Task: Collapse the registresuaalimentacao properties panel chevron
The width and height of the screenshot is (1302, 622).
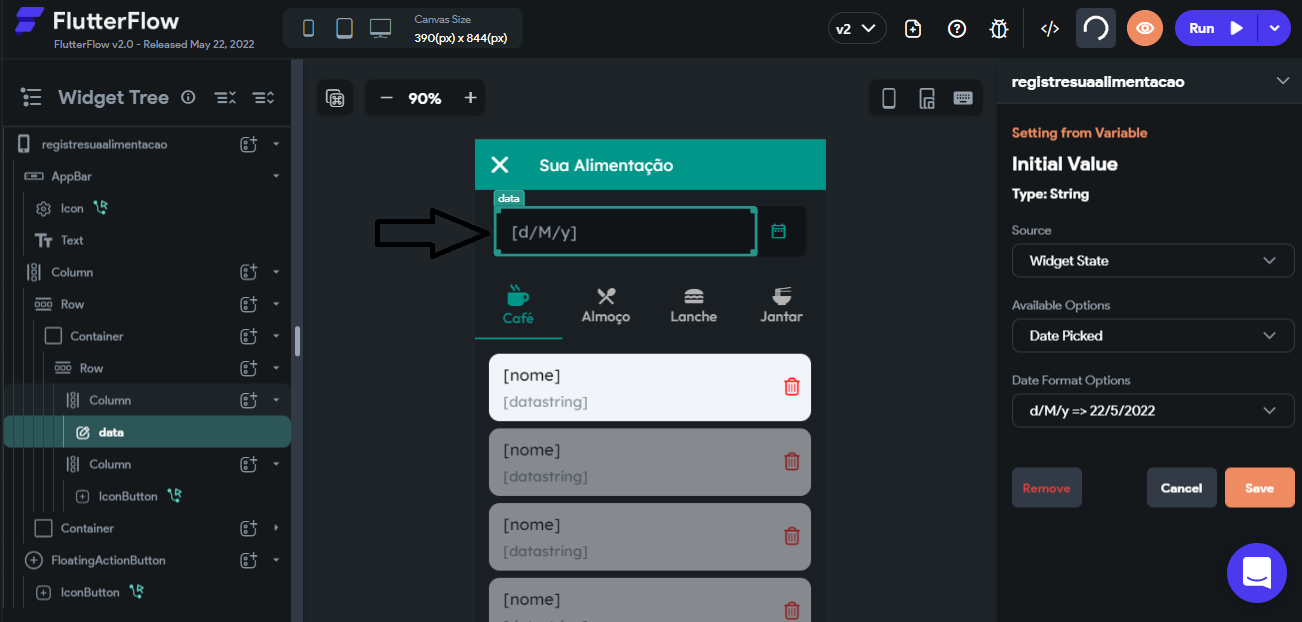Action: (x=1283, y=81)
